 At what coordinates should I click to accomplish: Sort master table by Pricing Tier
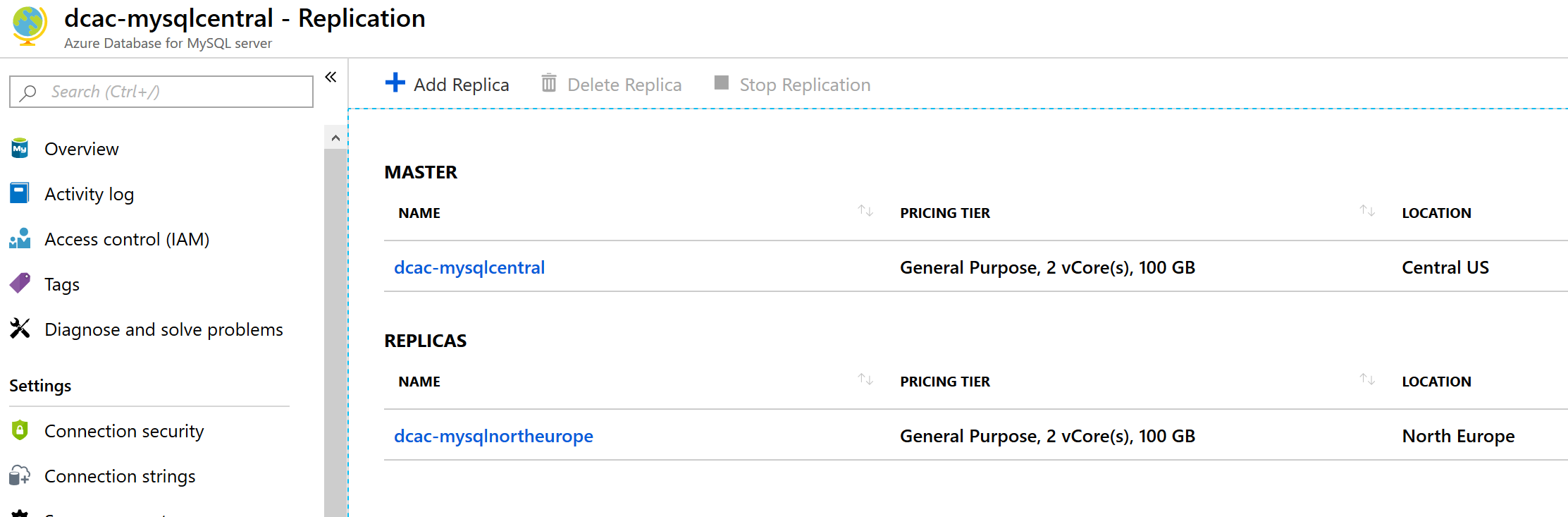(1367, 211)
